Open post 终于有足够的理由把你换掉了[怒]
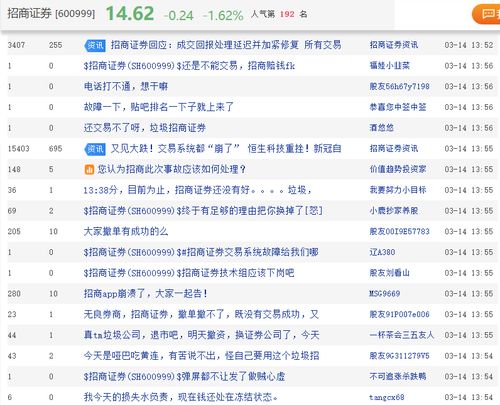Screen dimensions: 500x405 click(203, 211)
